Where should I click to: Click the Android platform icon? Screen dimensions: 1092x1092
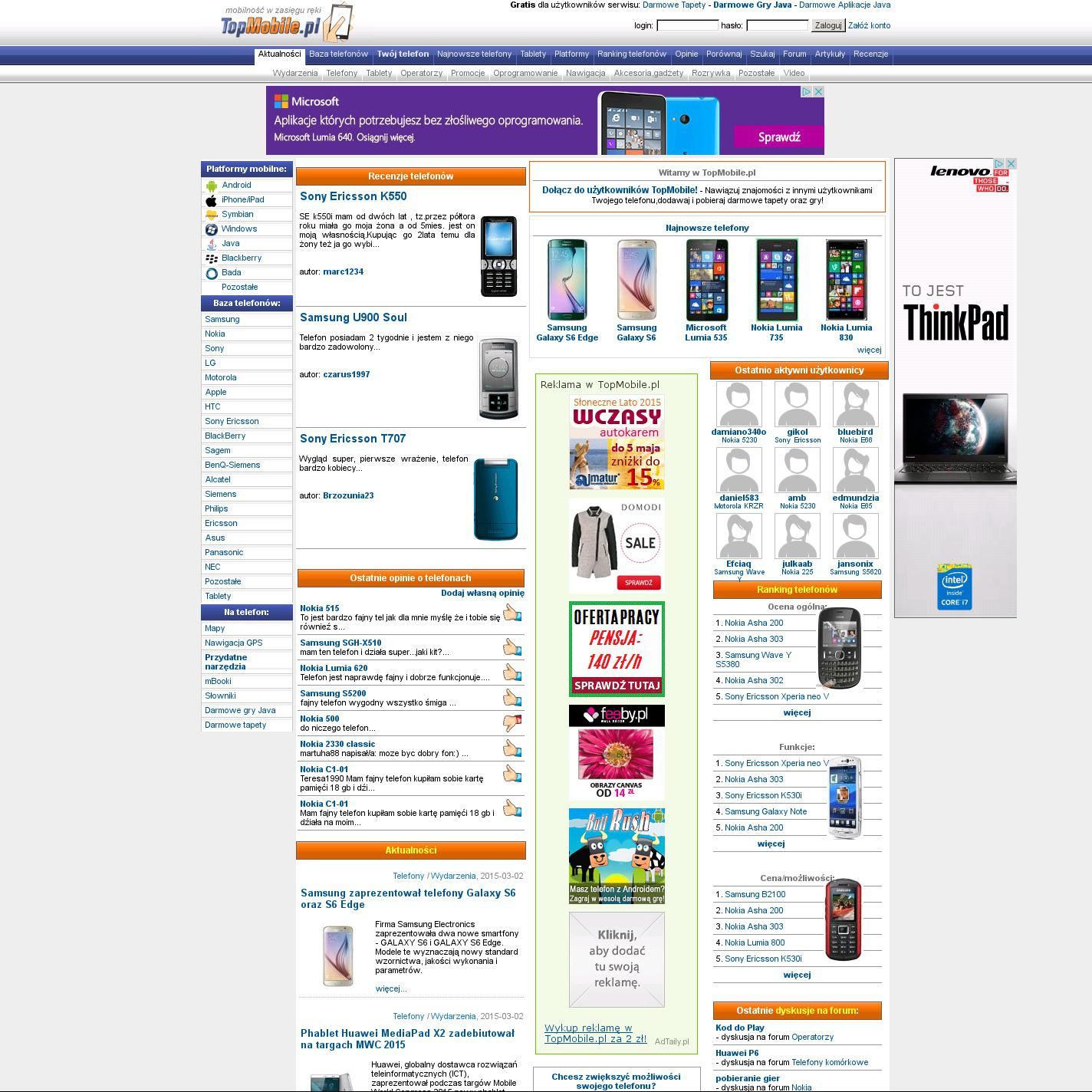tap(212, 186)
